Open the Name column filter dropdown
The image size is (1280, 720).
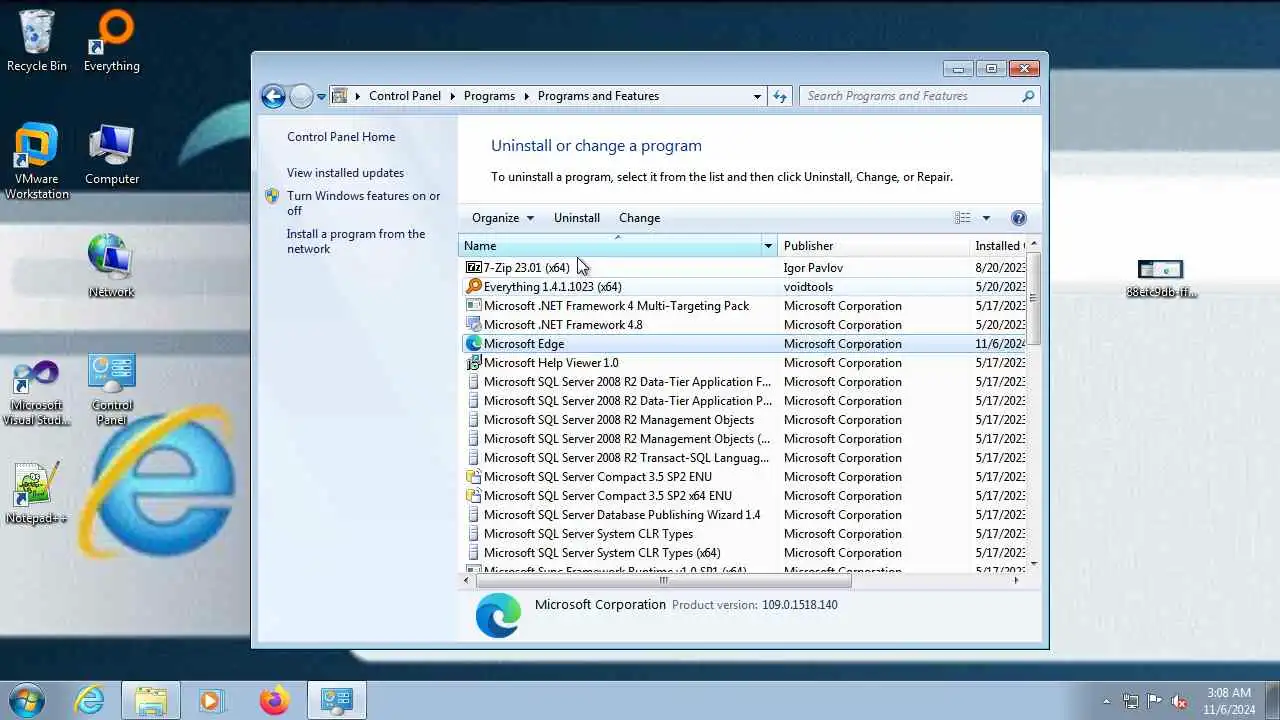pos(768,246)
